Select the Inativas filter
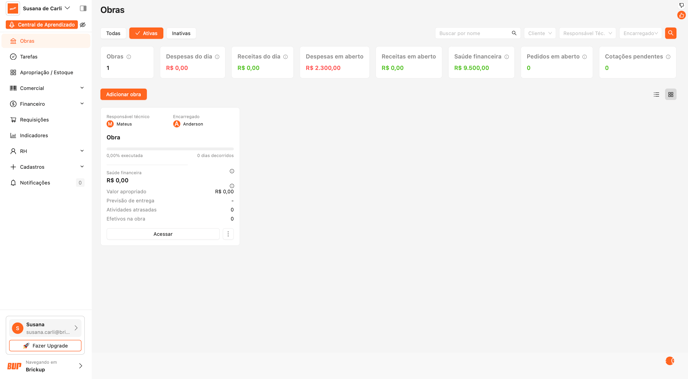This screenshot has width=688, height=379. coord(181,33)
